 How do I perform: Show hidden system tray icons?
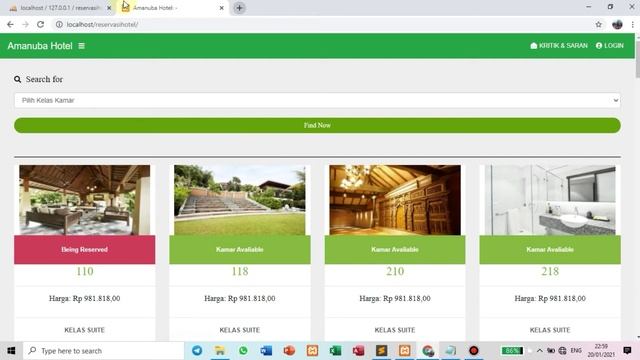(x=540, y=351)
